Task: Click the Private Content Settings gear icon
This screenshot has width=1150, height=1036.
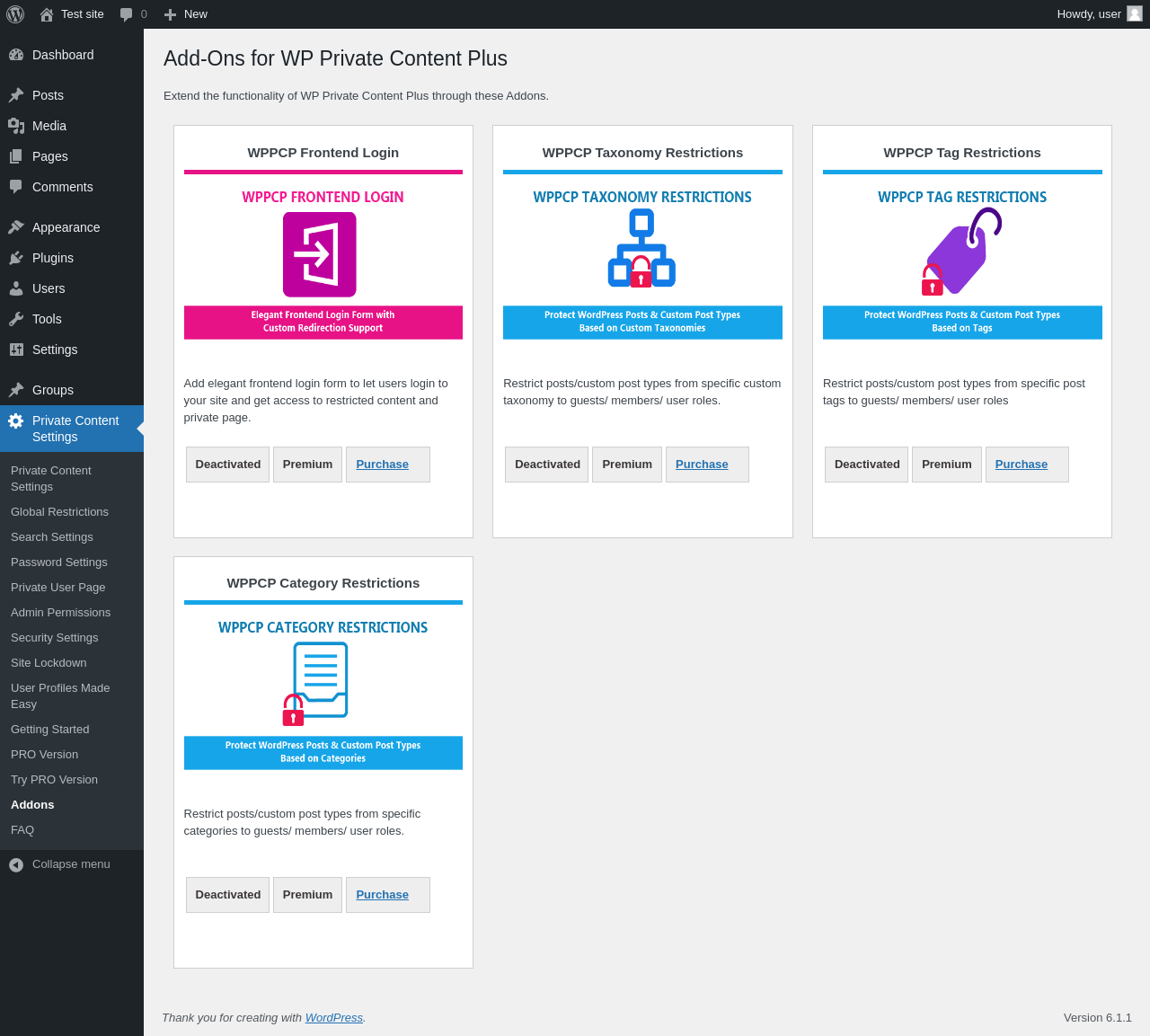Action: pyautogui.click(x=16, y=421)
